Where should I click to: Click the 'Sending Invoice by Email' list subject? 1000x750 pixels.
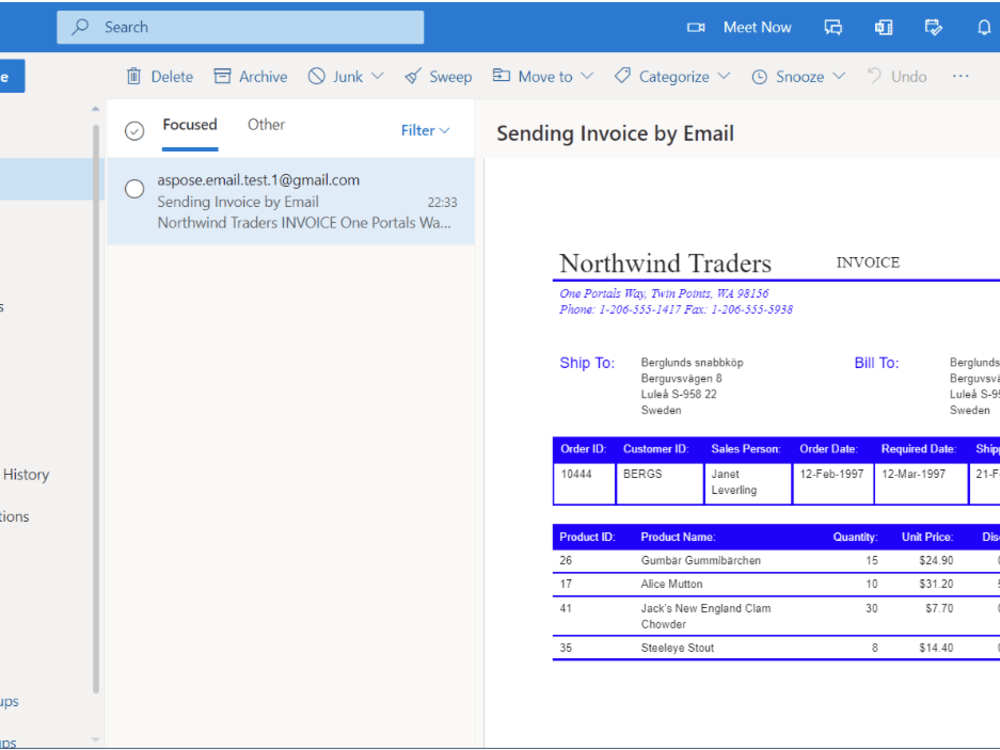click(238, 202)
